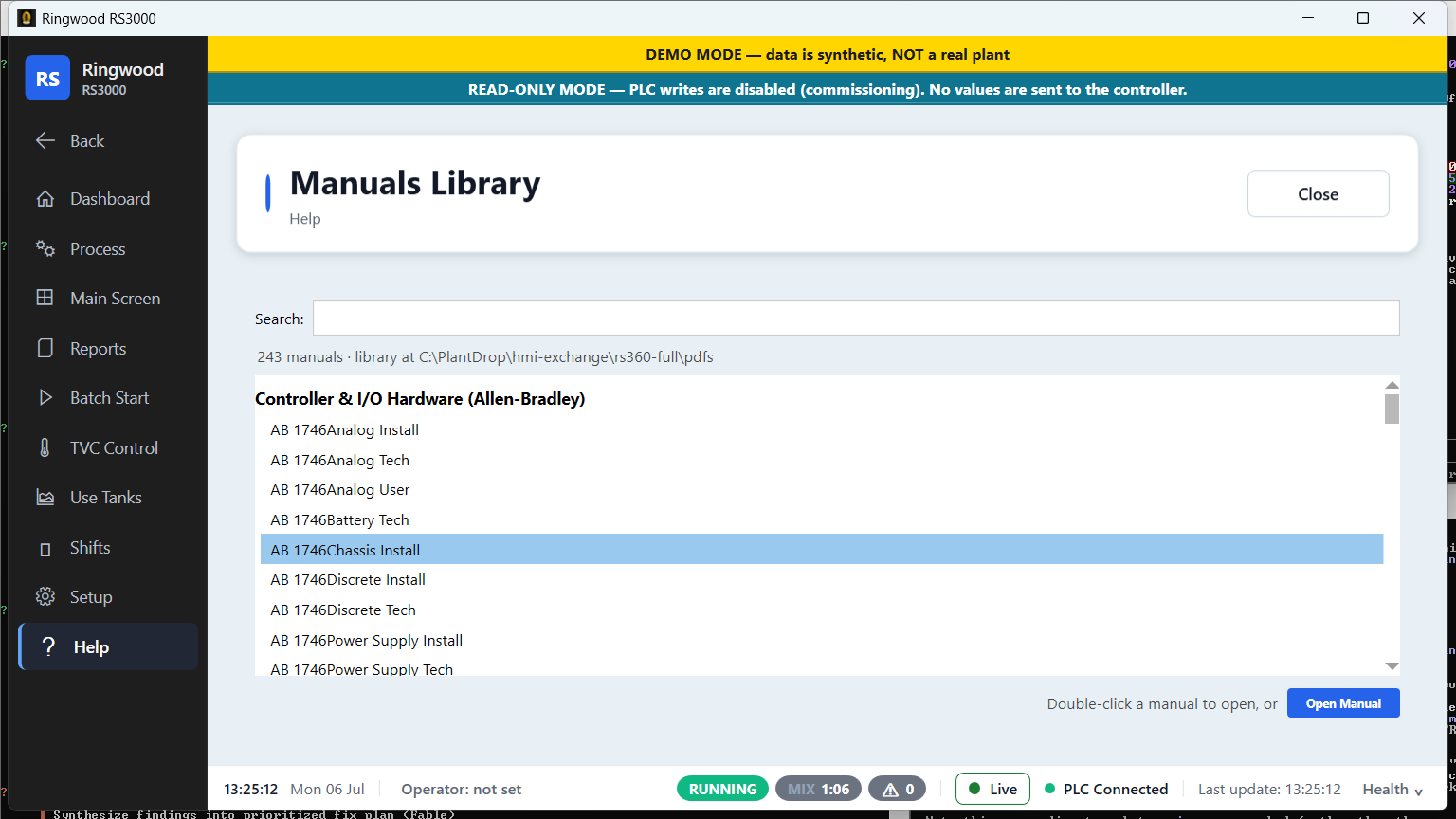
Task: Click the Batch Start play icon
Action: pos(45,398)
